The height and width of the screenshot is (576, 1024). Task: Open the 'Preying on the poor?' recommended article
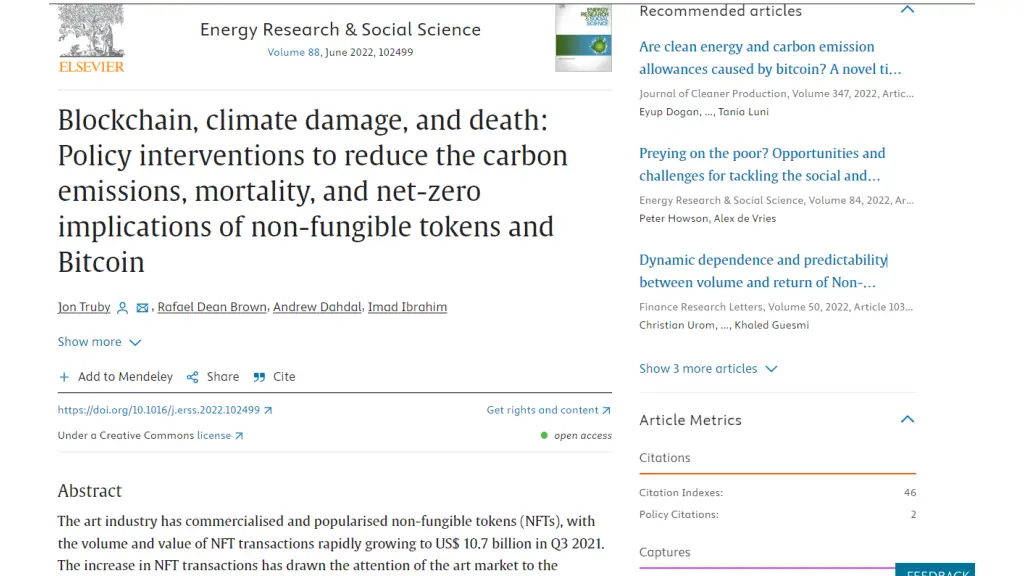762,164
